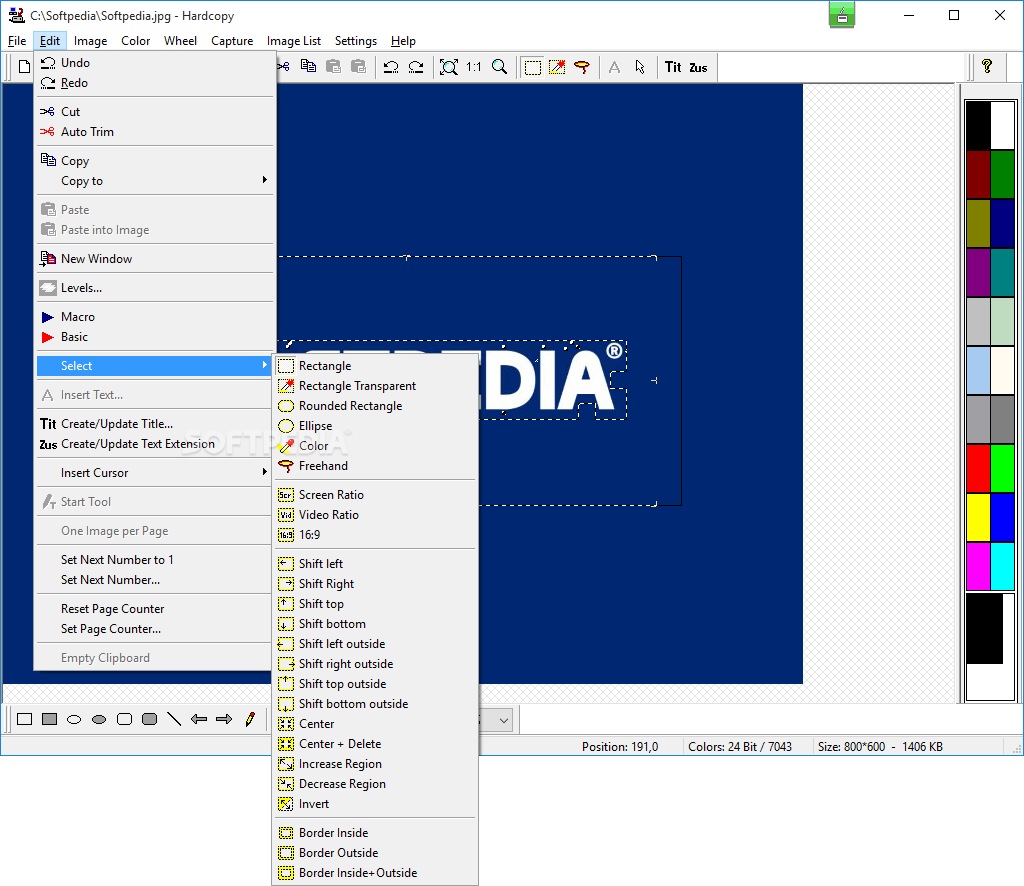The width and height of the screenshot is (1024, 886).
Task: Select the pencil drawing tool
Action: pos(249,719)
